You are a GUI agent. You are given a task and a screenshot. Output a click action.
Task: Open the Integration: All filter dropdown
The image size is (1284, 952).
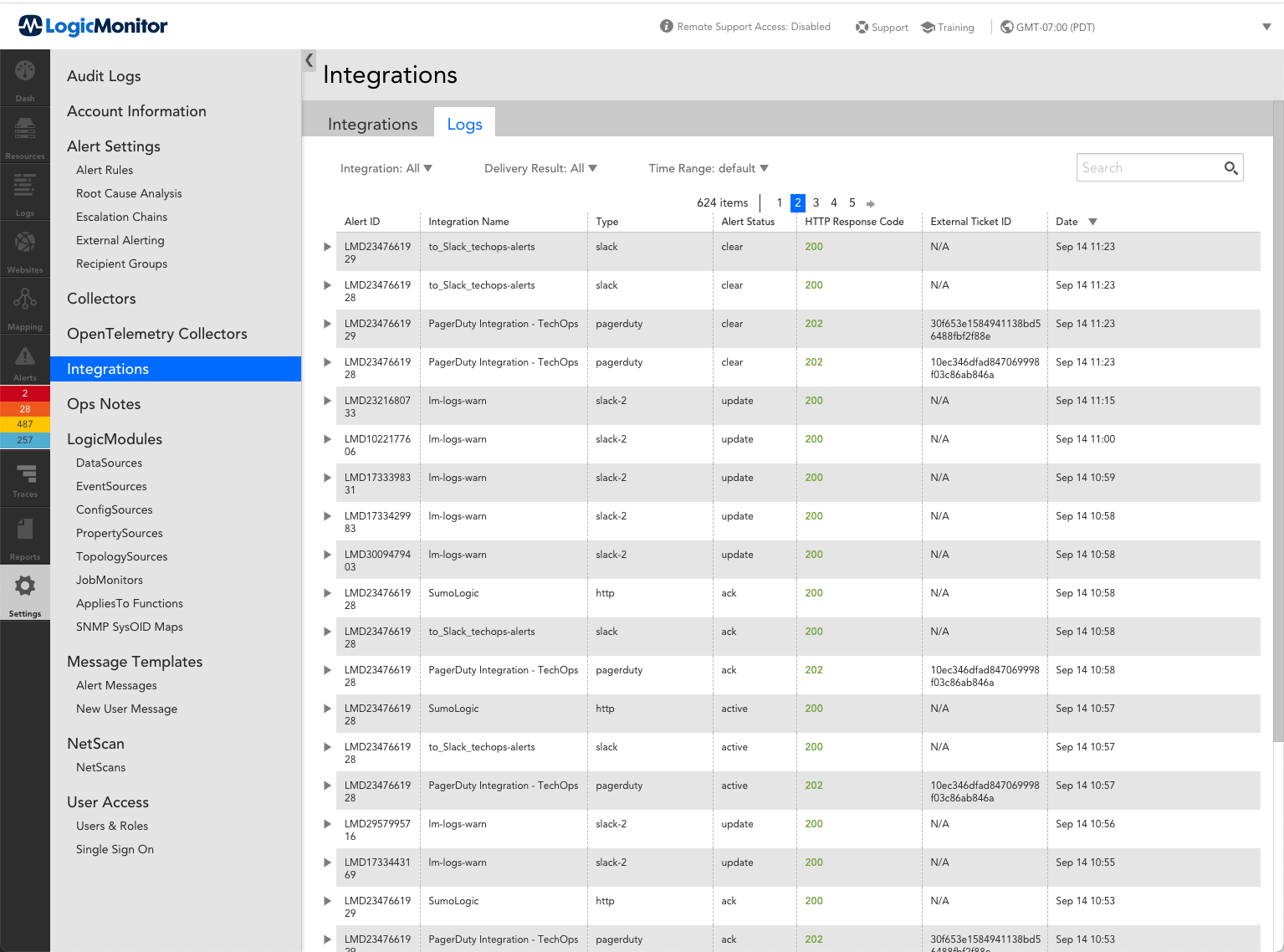(x=386, y=168)
